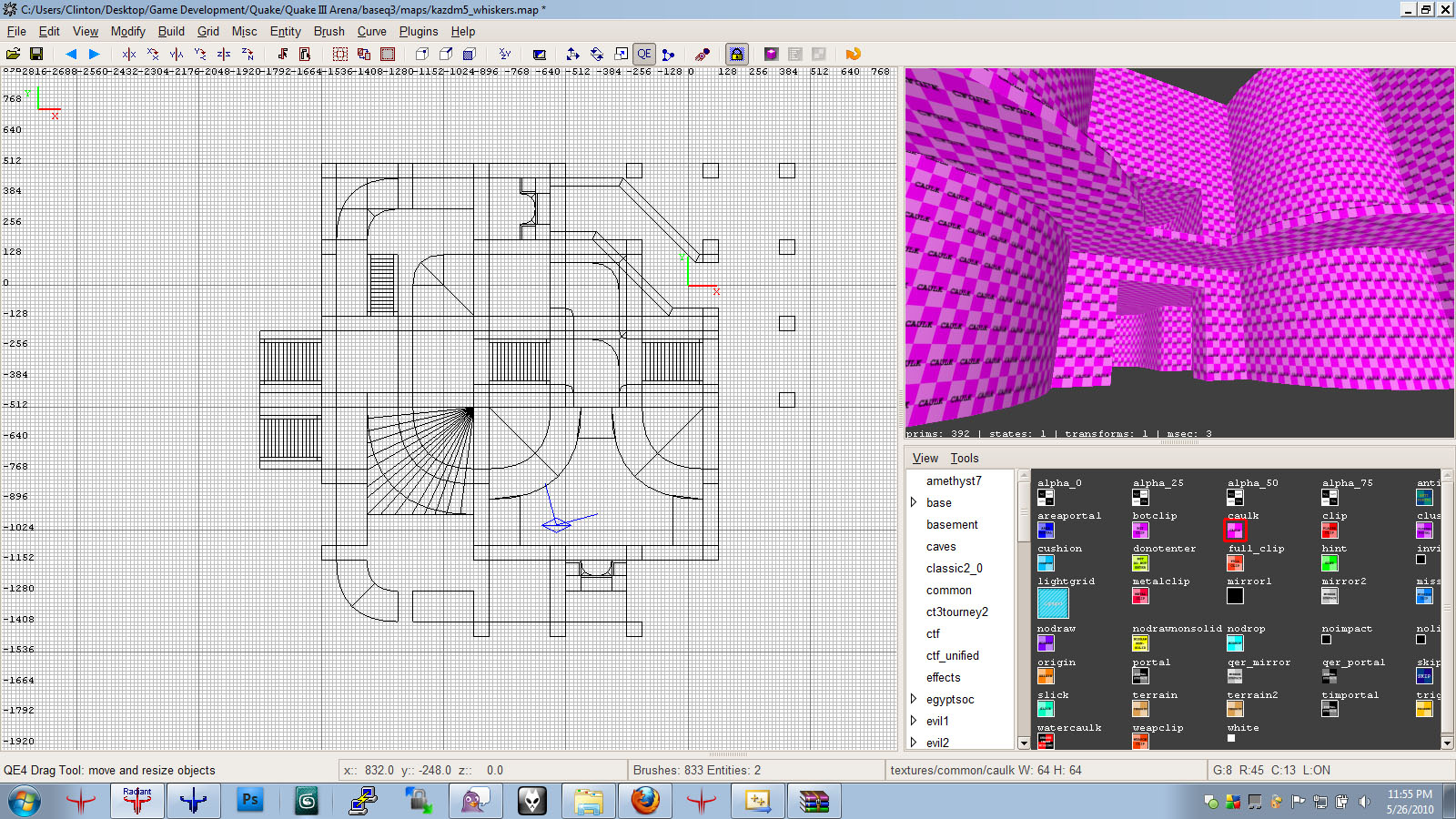Pick the botclip texture swatch
The image size is (1456, 819).
[1140, 530]
